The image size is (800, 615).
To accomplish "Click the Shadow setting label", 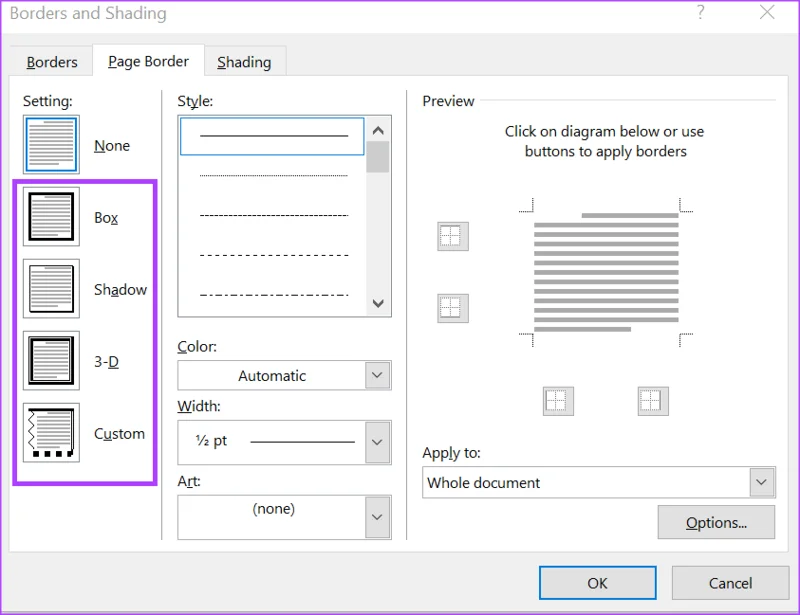I will coord(120,290).
